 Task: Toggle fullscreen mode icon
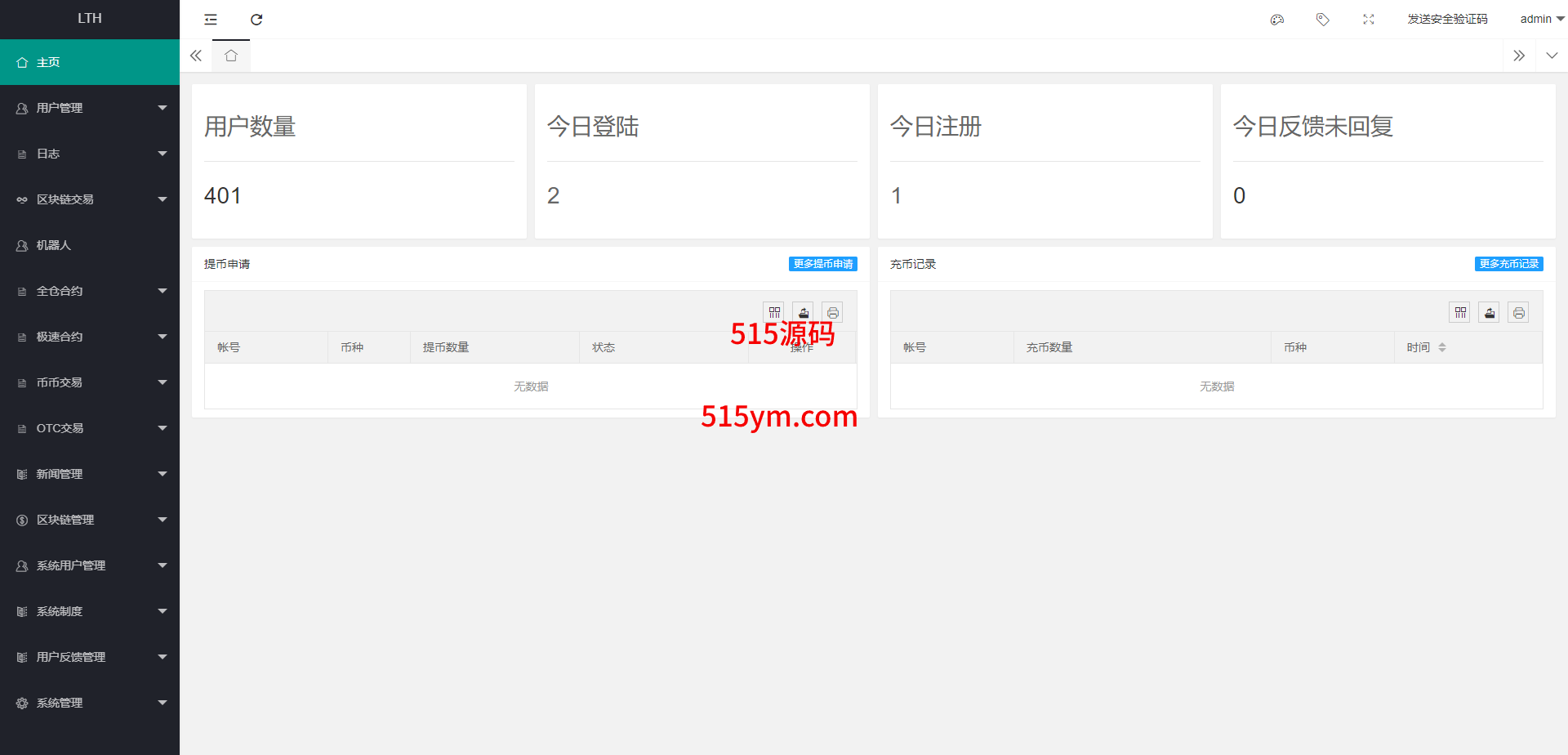(1369, 20)
